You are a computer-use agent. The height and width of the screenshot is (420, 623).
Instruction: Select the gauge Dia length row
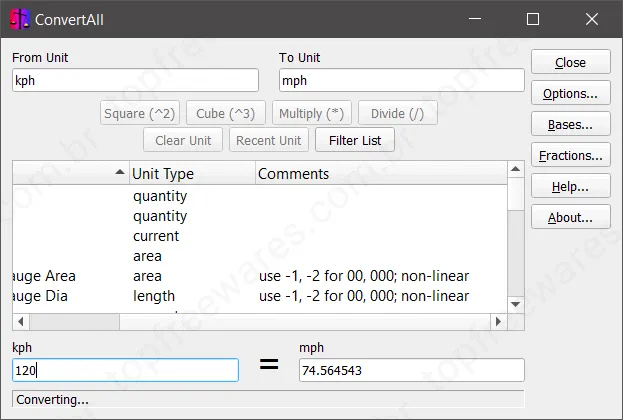(x=260, y=296)
